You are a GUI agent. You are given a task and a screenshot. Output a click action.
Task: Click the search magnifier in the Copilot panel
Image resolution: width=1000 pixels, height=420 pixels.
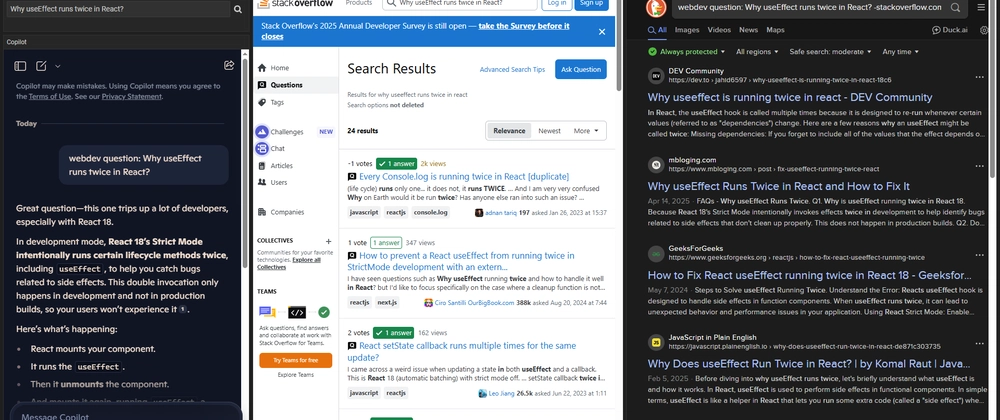point(238,10)
